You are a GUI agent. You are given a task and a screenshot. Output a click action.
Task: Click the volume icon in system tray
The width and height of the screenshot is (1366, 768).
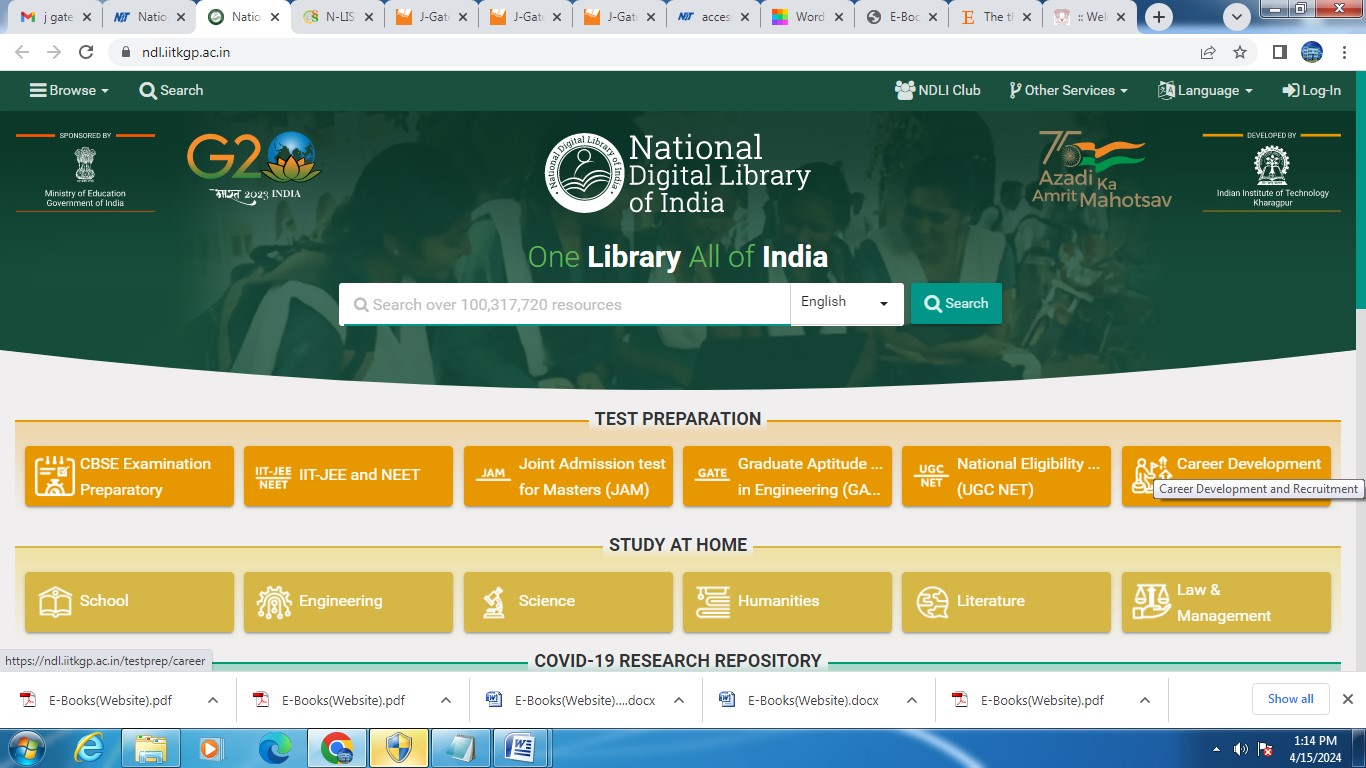click(1241, 748)
